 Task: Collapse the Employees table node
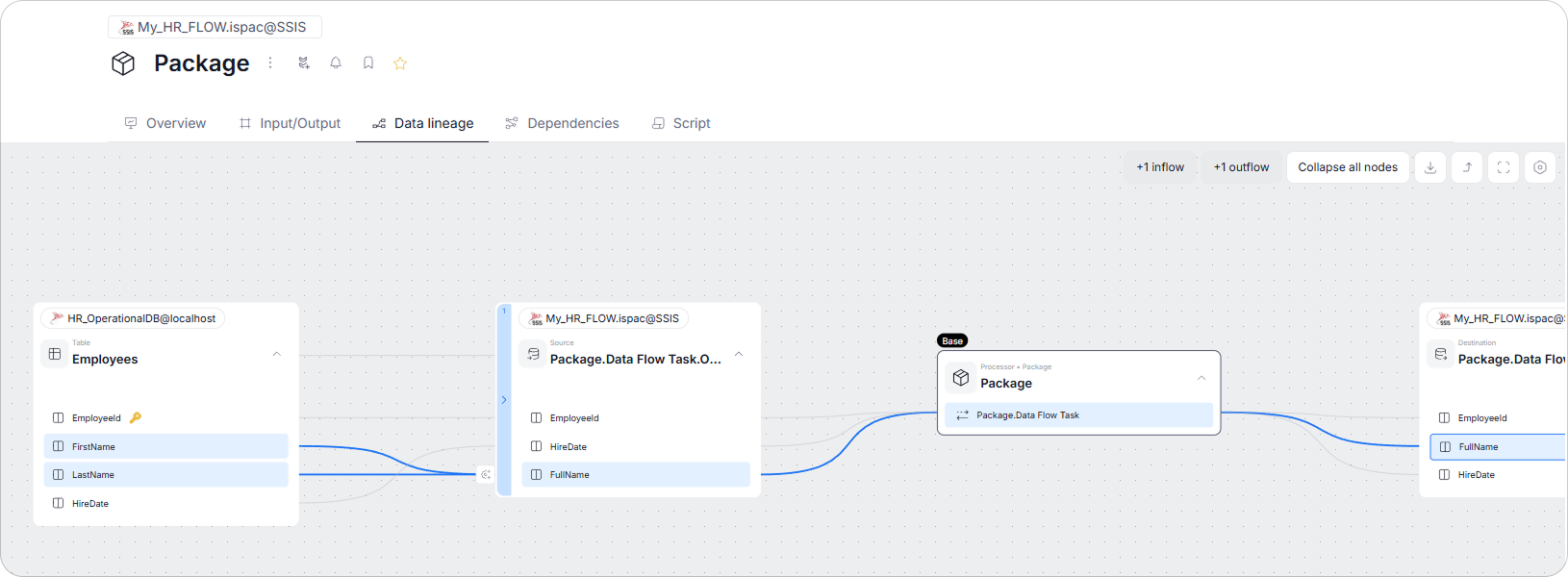(277, 354)
